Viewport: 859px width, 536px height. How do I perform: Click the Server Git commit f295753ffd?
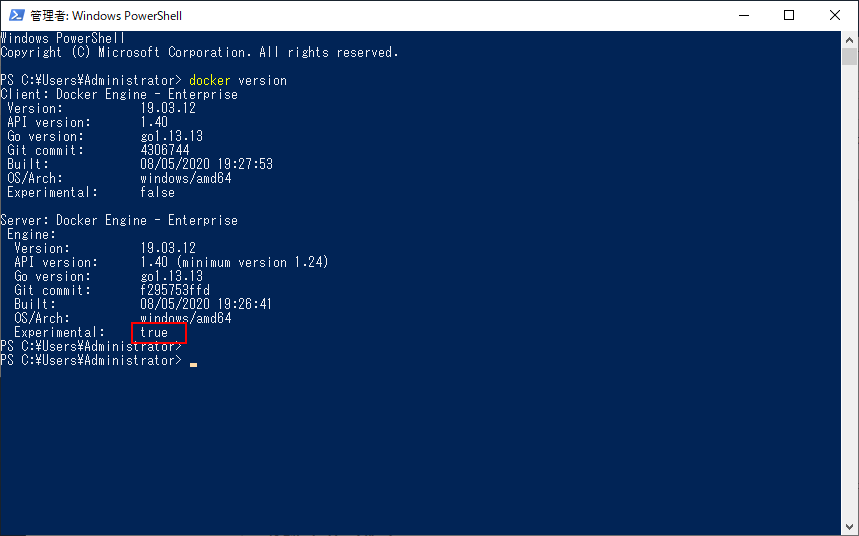[175, 290]
